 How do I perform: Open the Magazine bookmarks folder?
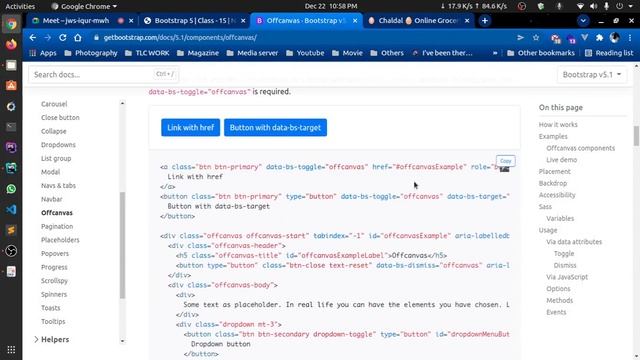pyautogui.click(x=198, y=53)
